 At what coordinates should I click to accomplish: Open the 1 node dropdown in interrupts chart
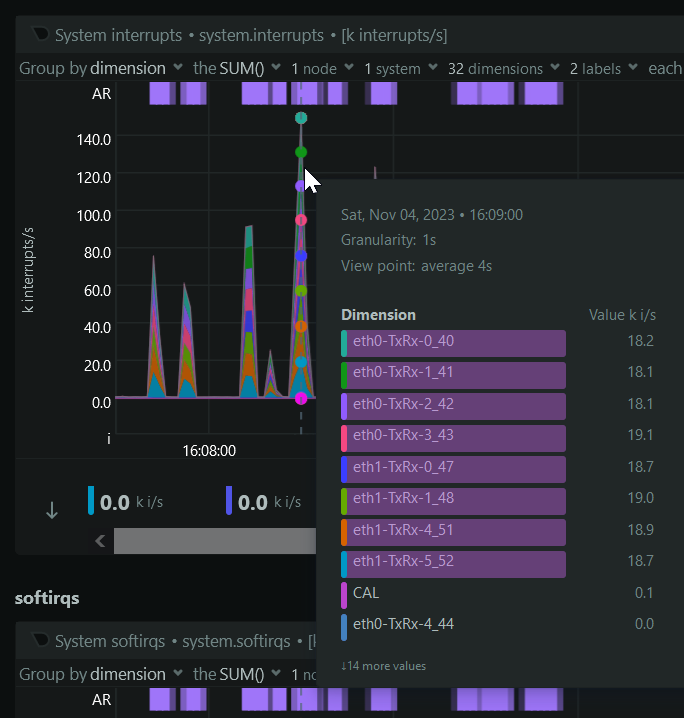tap(322, 68)
